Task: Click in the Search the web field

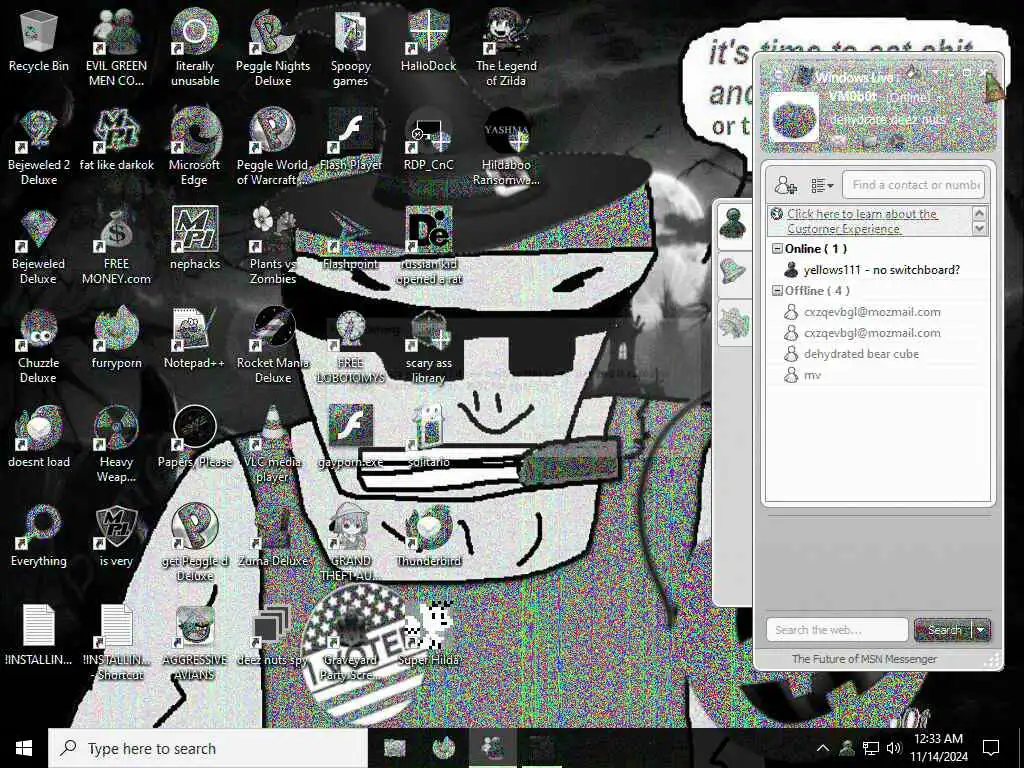Action: coord(837,630)
